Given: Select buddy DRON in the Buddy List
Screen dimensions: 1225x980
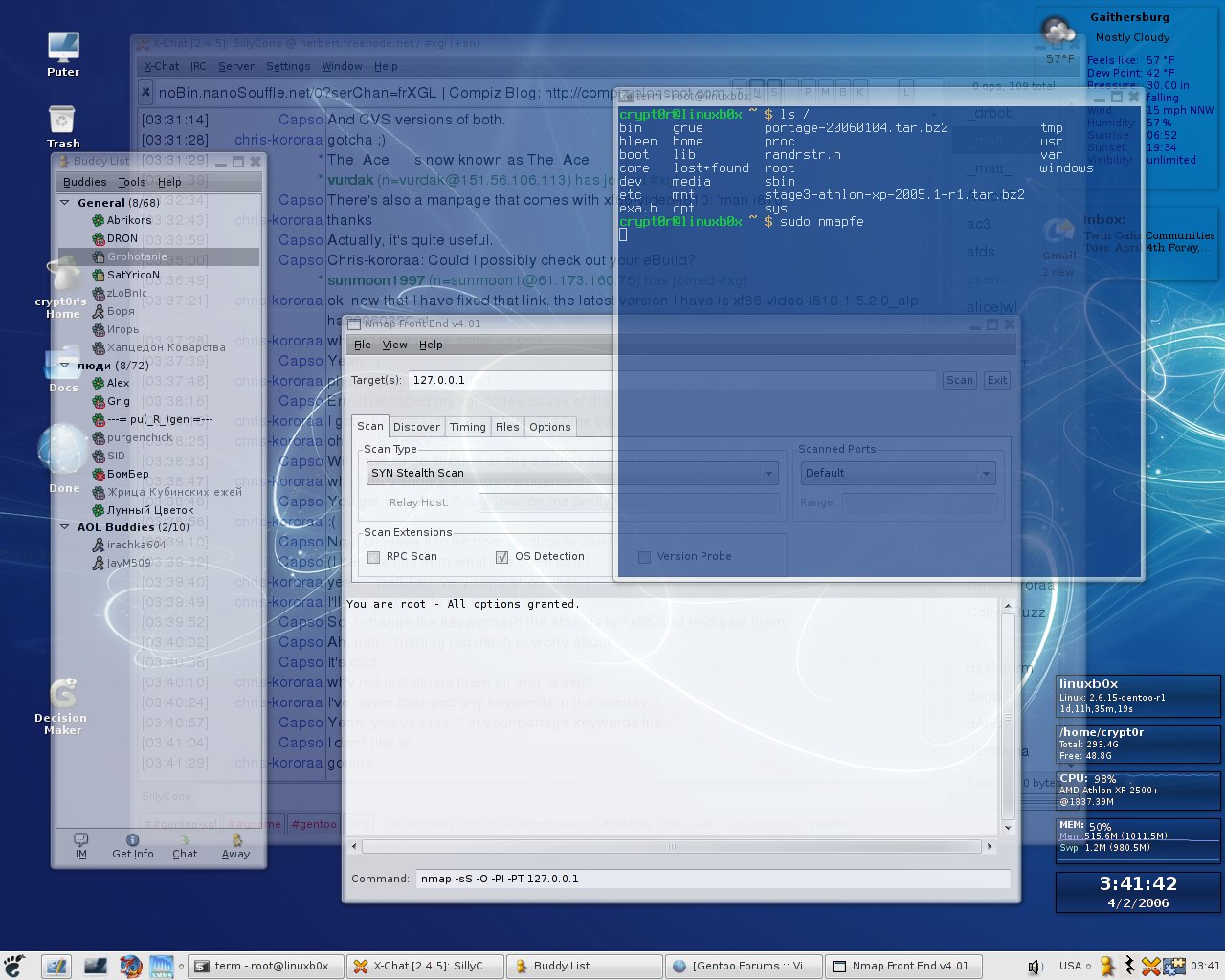Looking at the screenshot, I should (x=122, y=238).
